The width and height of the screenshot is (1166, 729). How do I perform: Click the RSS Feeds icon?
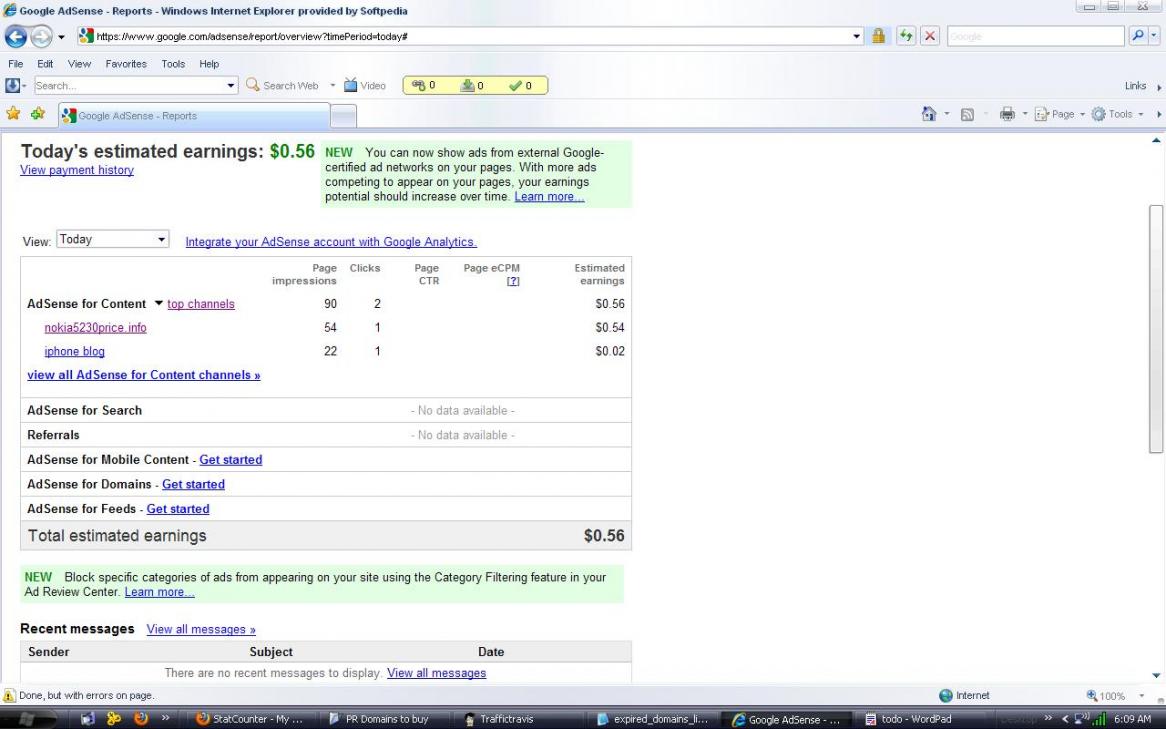tap(967, 114)
